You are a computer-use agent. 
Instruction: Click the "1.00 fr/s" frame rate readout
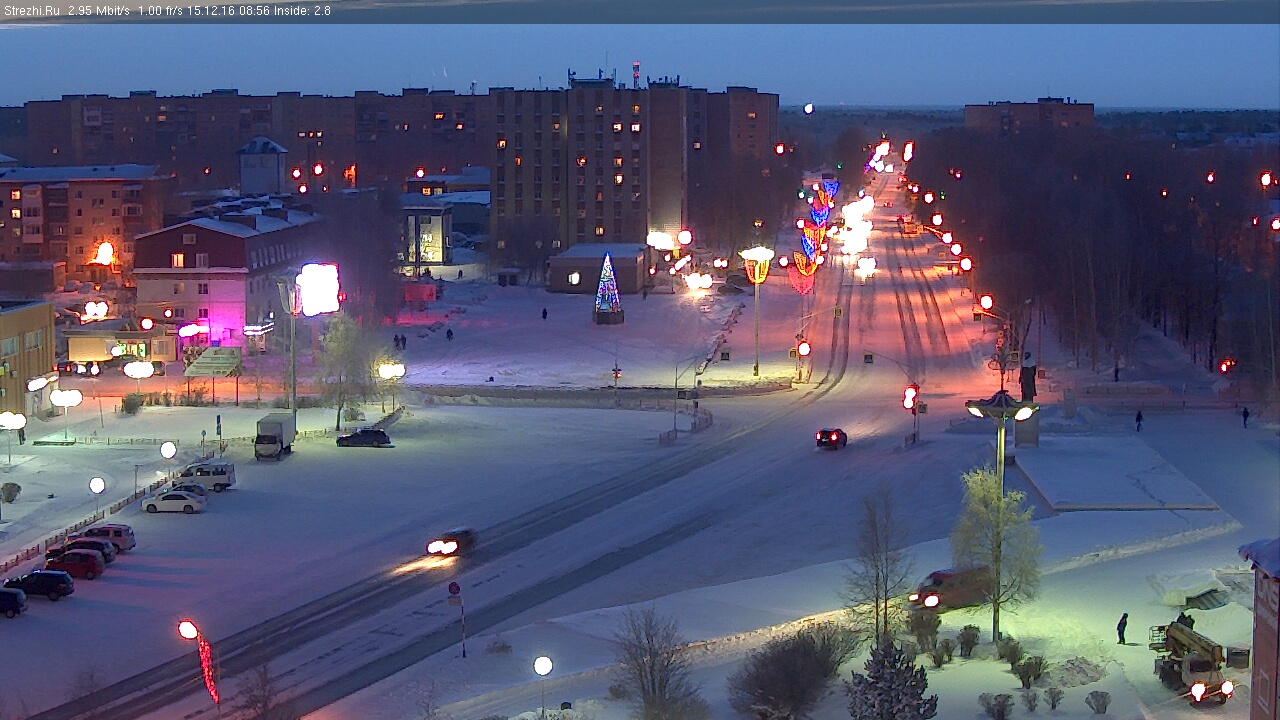coord(160,11)
